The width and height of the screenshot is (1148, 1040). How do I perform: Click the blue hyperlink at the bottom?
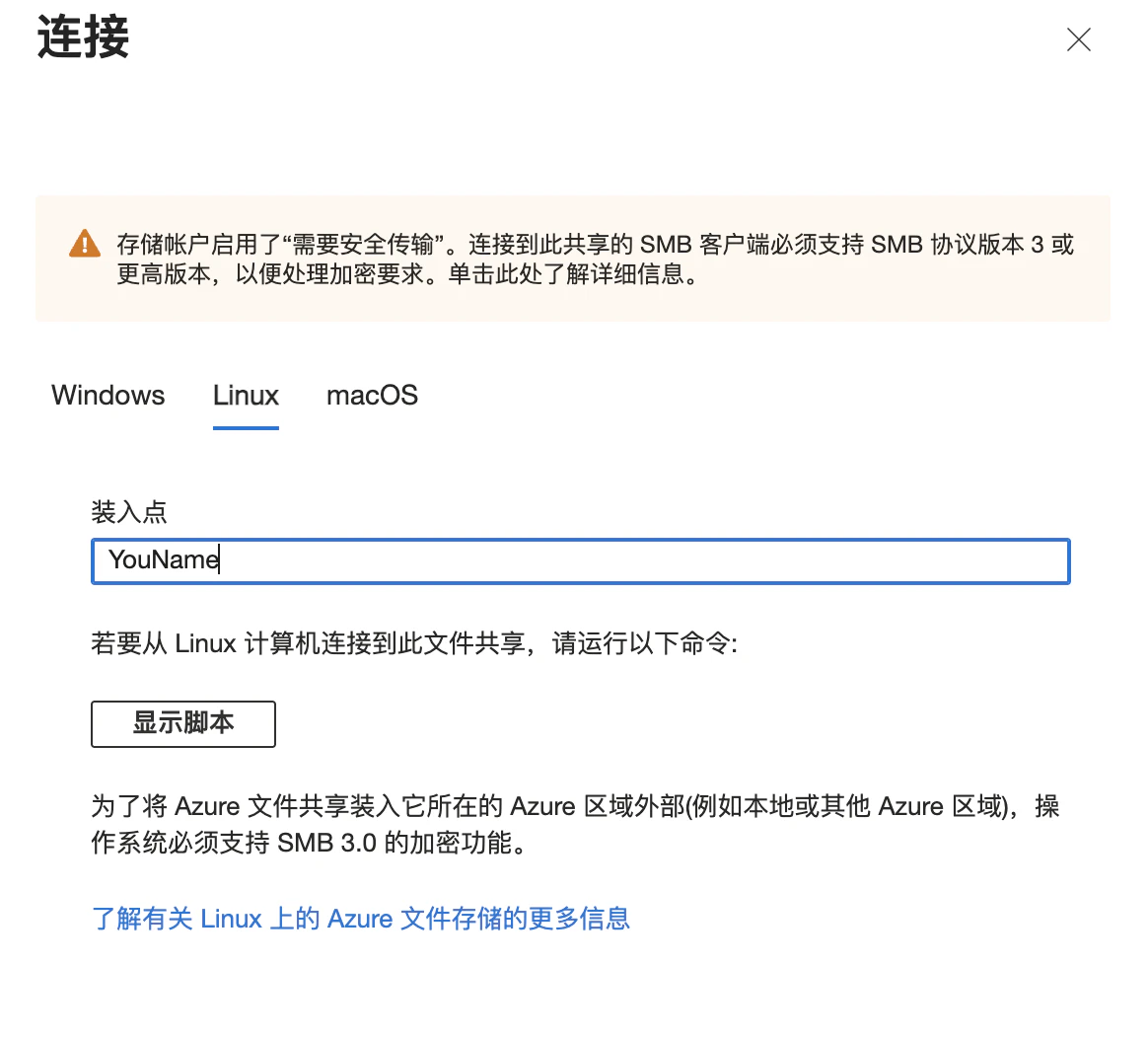pyautogui.click(x=362, y=918)
